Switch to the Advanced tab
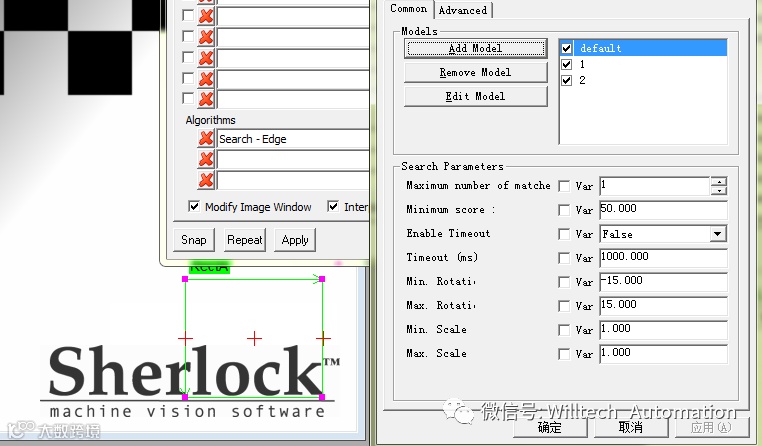Viewport: 762px width, 446px height. [x=463, y=10]
